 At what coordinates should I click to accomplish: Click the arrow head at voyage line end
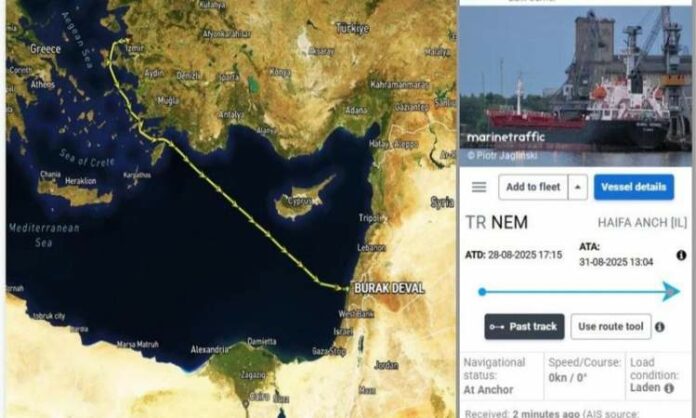(x=672, y=292)
